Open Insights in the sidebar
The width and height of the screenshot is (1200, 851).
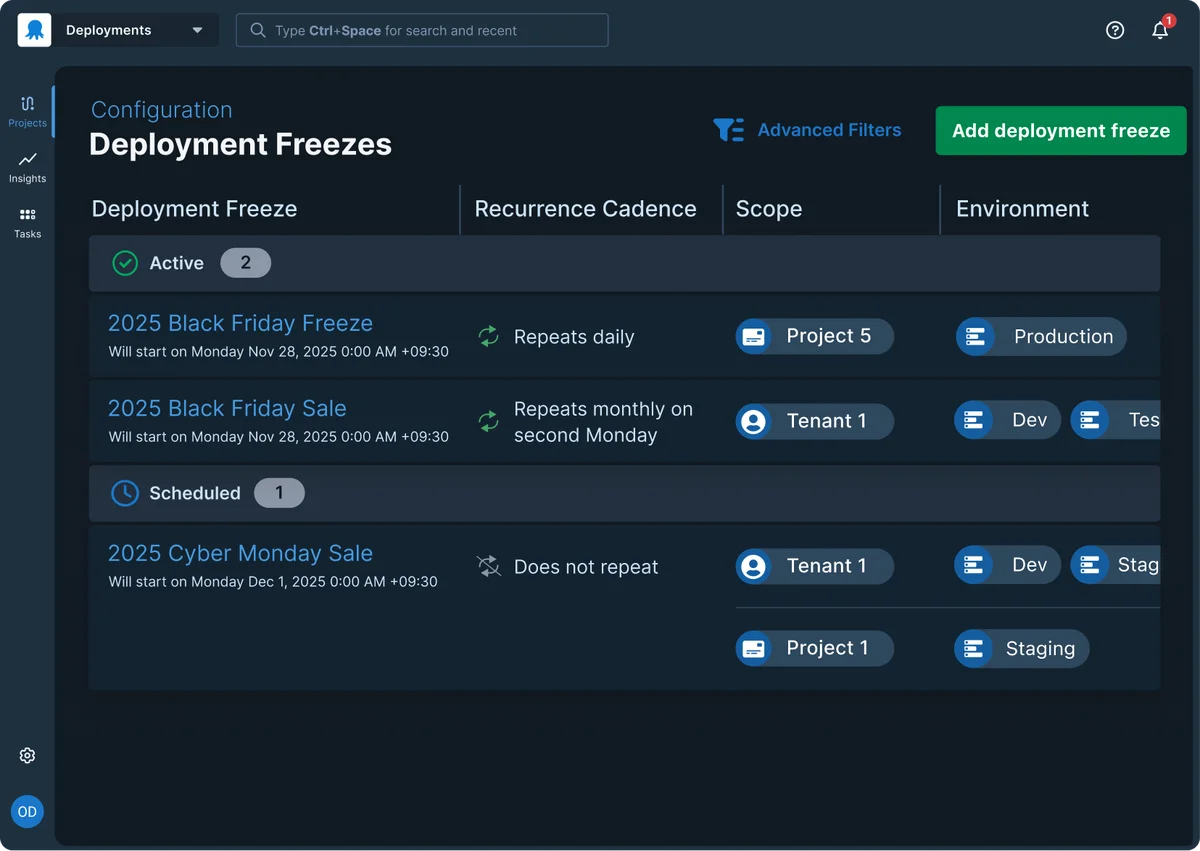(27, 167)
